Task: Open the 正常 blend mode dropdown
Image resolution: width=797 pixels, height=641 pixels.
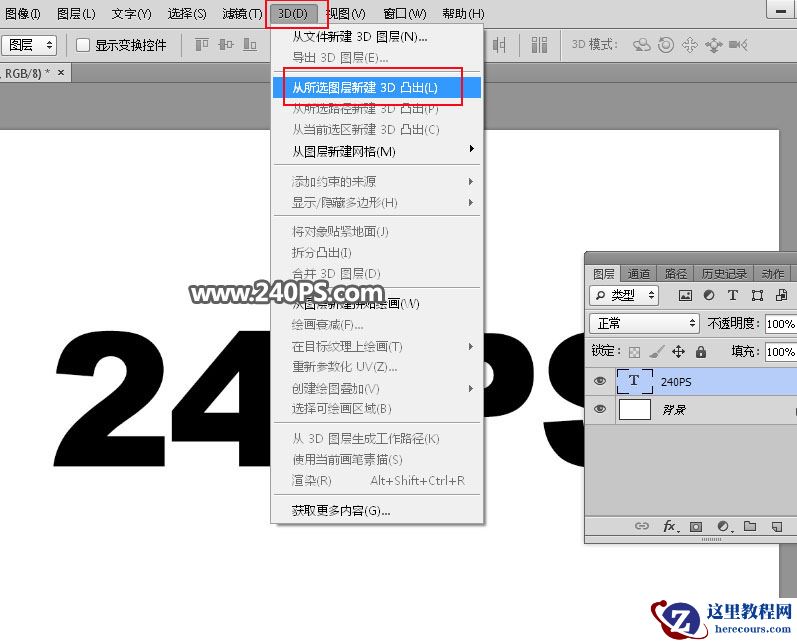Action: pyautogui.click(x=645, y=323)
